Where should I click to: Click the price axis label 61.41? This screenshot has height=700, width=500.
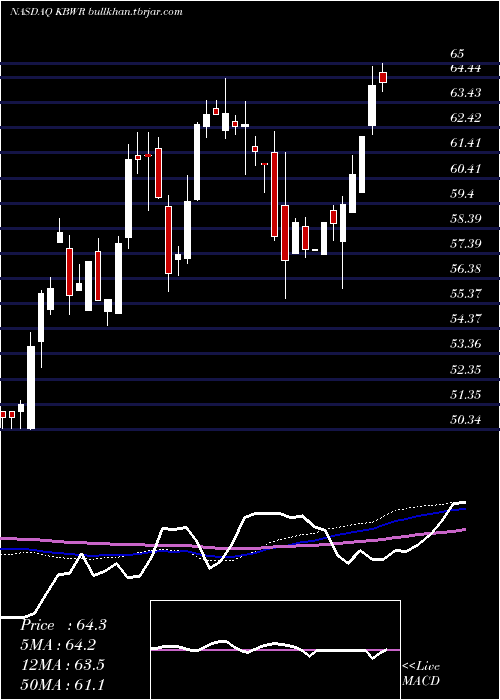click(466, 143)
